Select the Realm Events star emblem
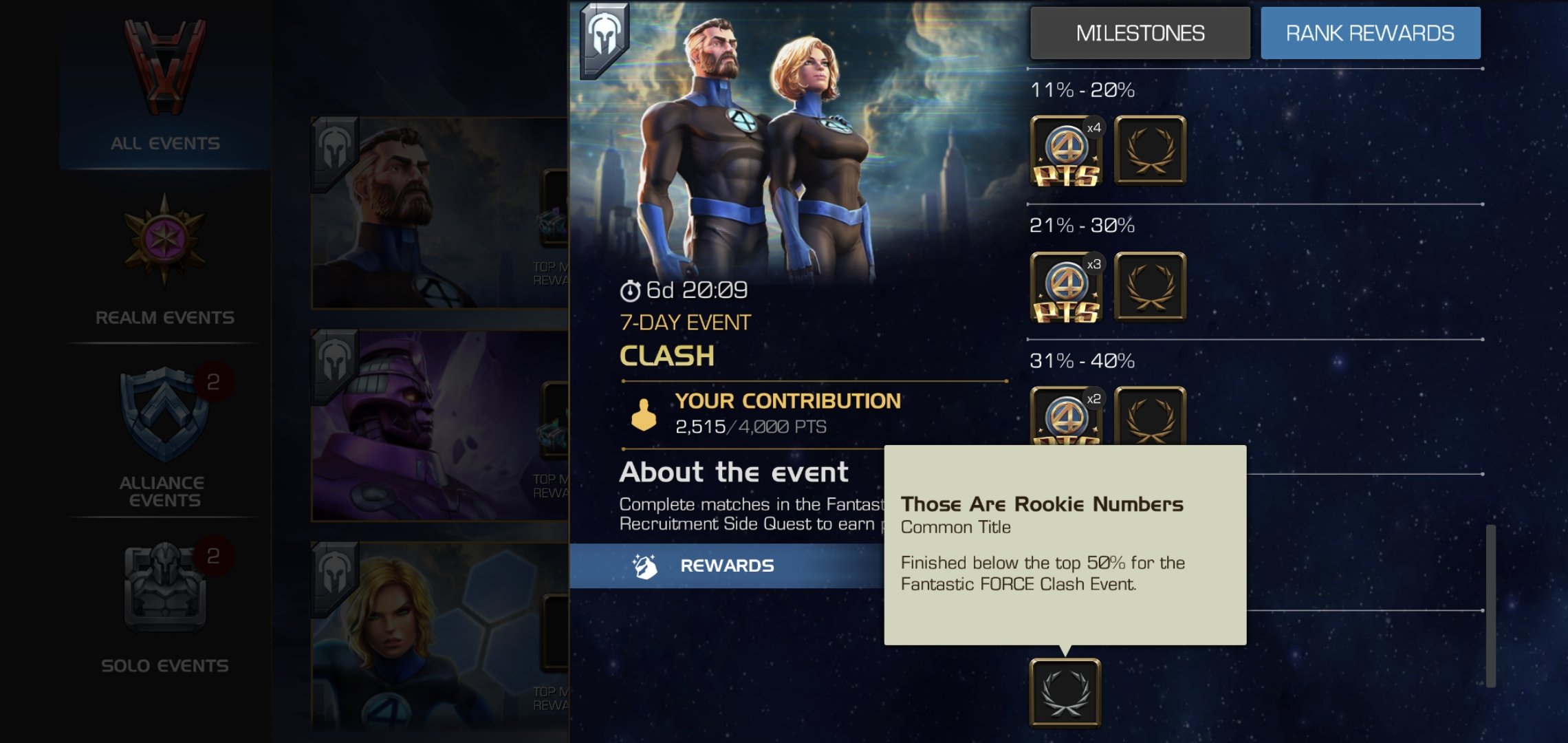The image size is (1568, 743). 164,239
